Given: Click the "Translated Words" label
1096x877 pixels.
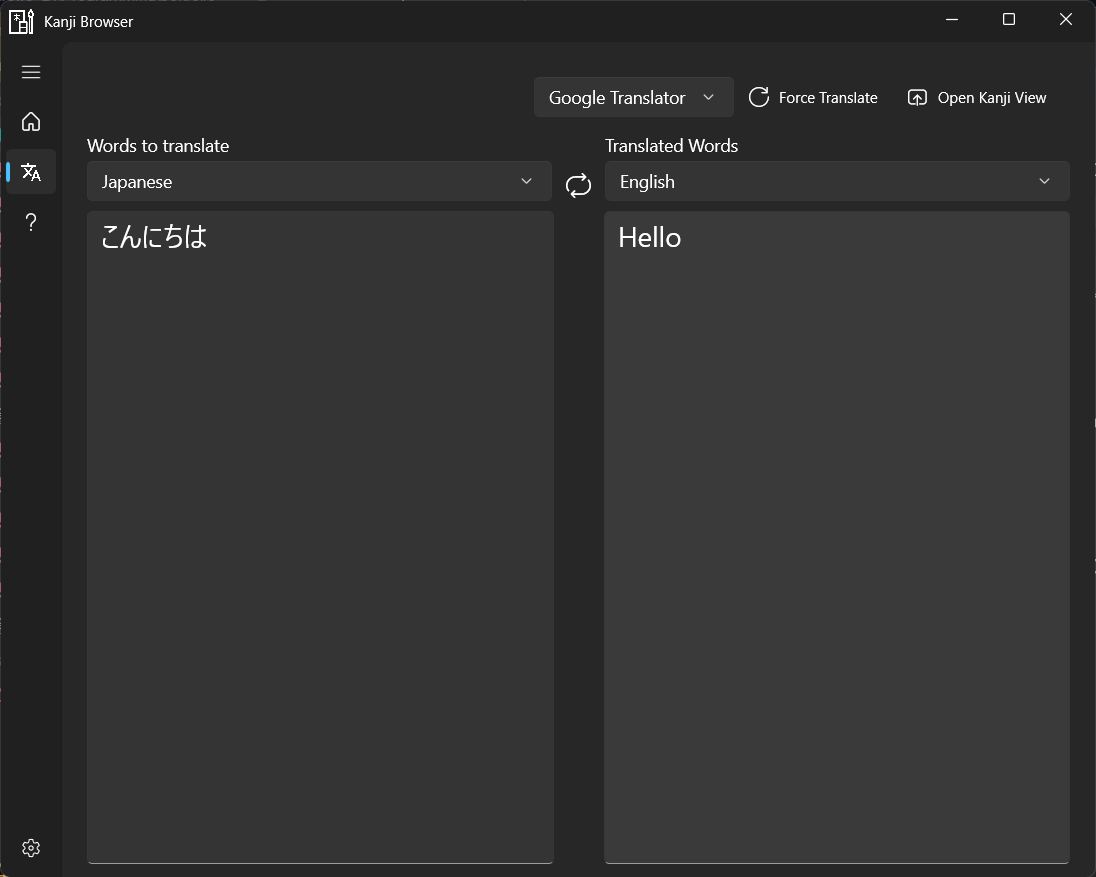Looking at the screenshot, I should pos(671,146).
